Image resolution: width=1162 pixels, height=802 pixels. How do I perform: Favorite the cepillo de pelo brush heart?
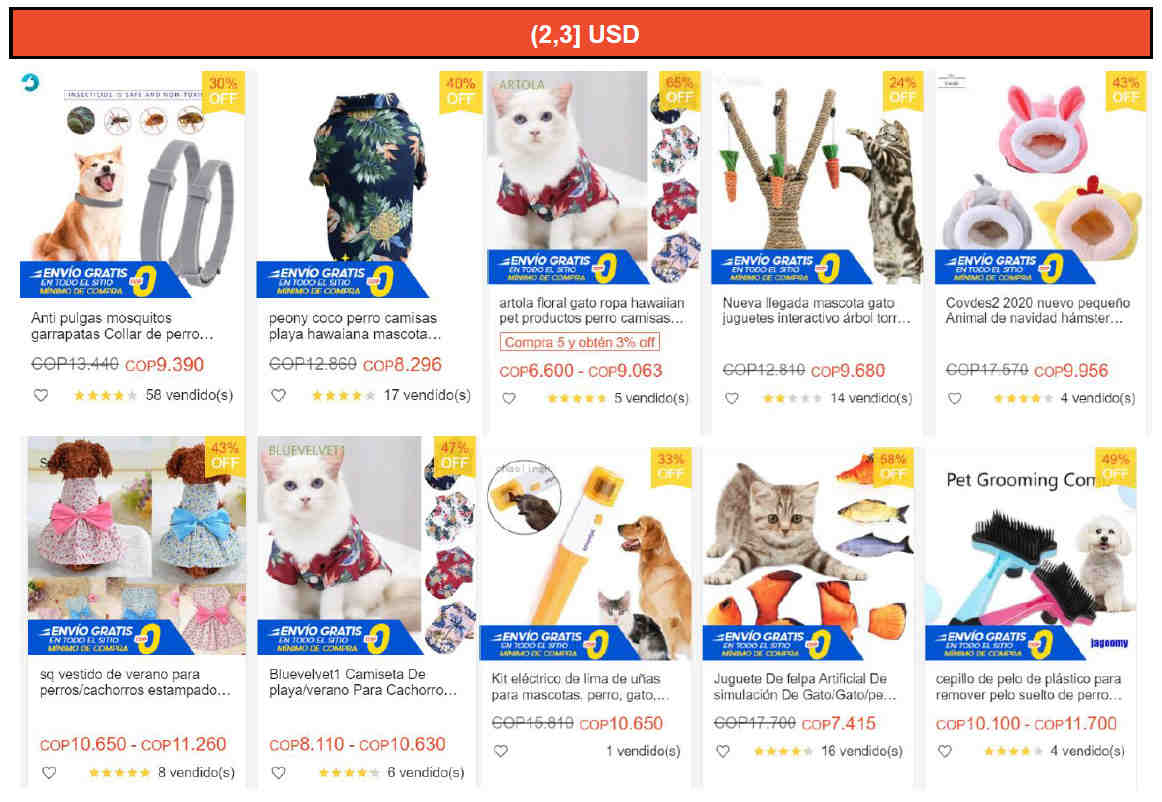point(945,752)
